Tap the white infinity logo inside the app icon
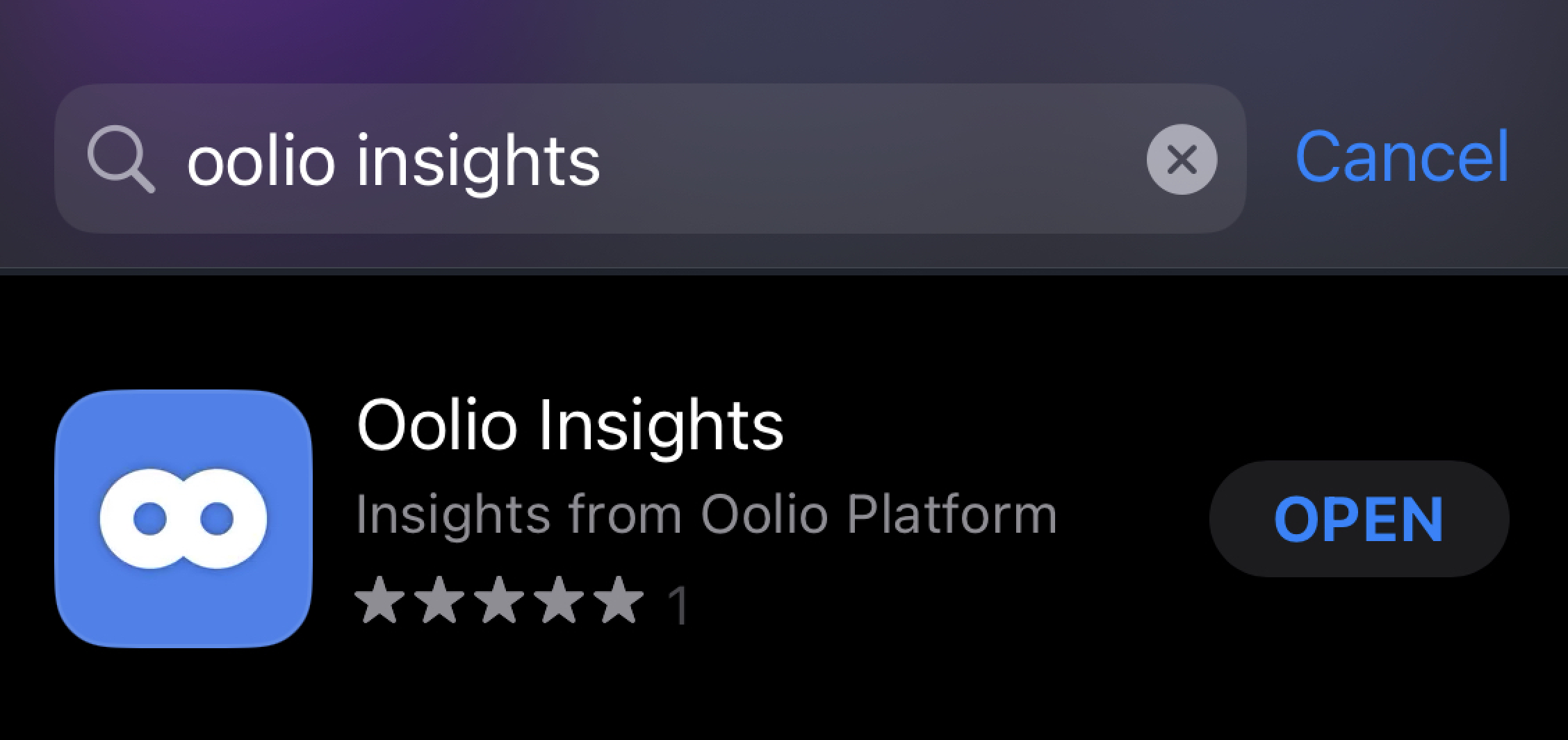1568x740 pixels. (x=183, y=519)
